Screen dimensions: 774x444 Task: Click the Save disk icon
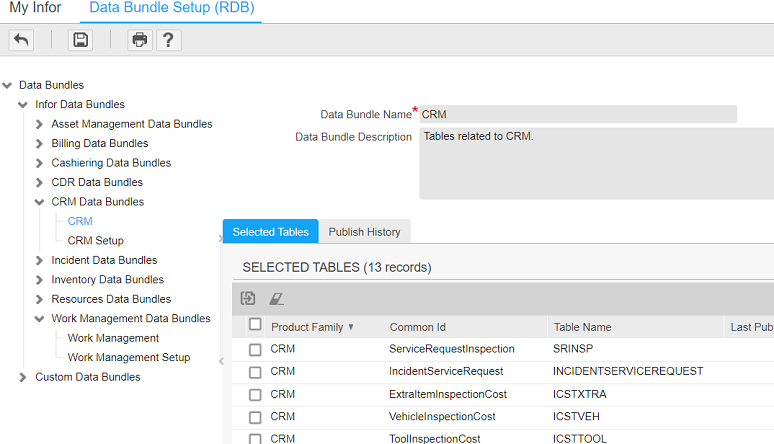(81, 40)
